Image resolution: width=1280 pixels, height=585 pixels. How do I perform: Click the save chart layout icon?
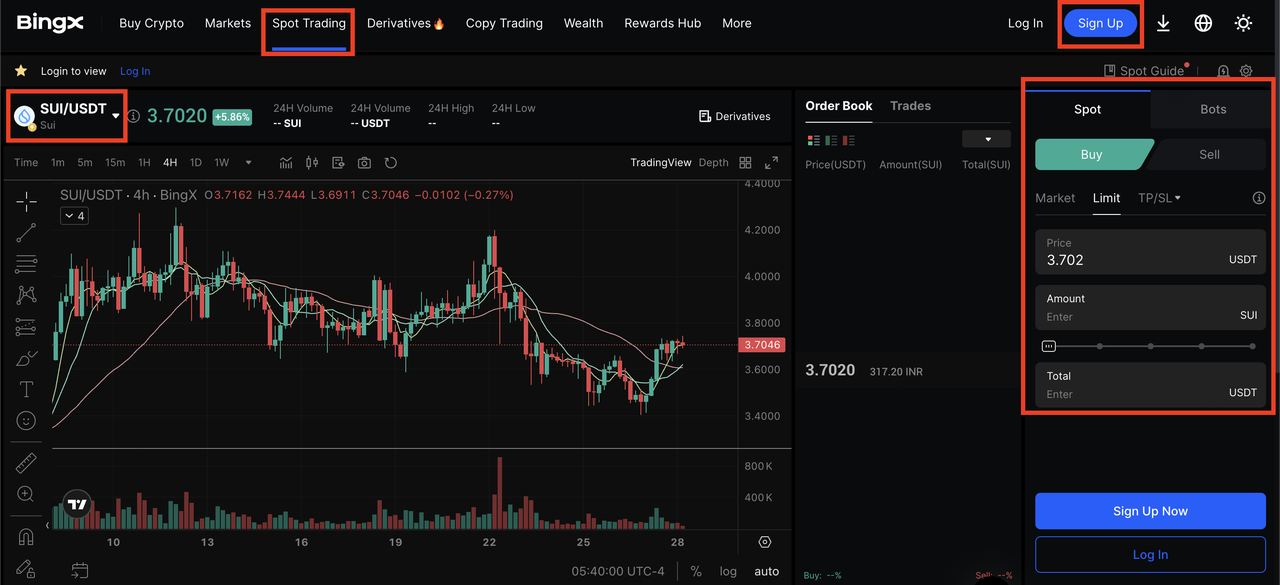click(338, 163)
